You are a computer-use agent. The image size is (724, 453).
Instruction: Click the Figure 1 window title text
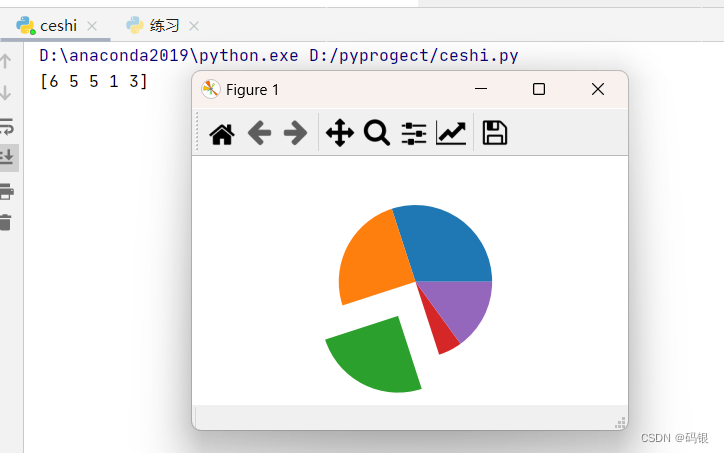[252, 90]
